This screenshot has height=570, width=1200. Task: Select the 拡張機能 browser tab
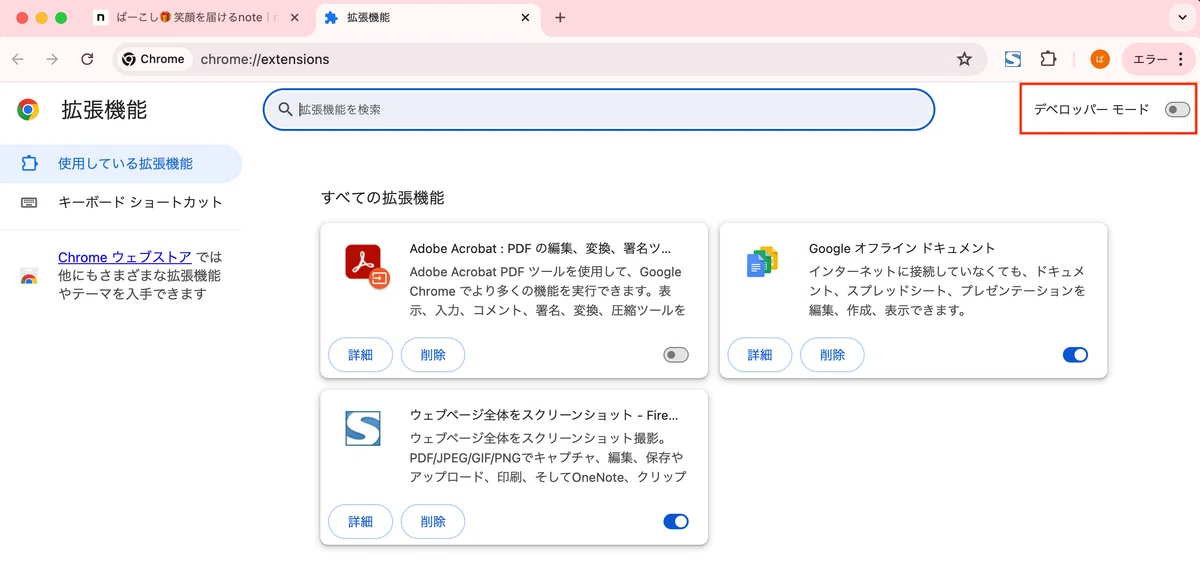[428, 18]
